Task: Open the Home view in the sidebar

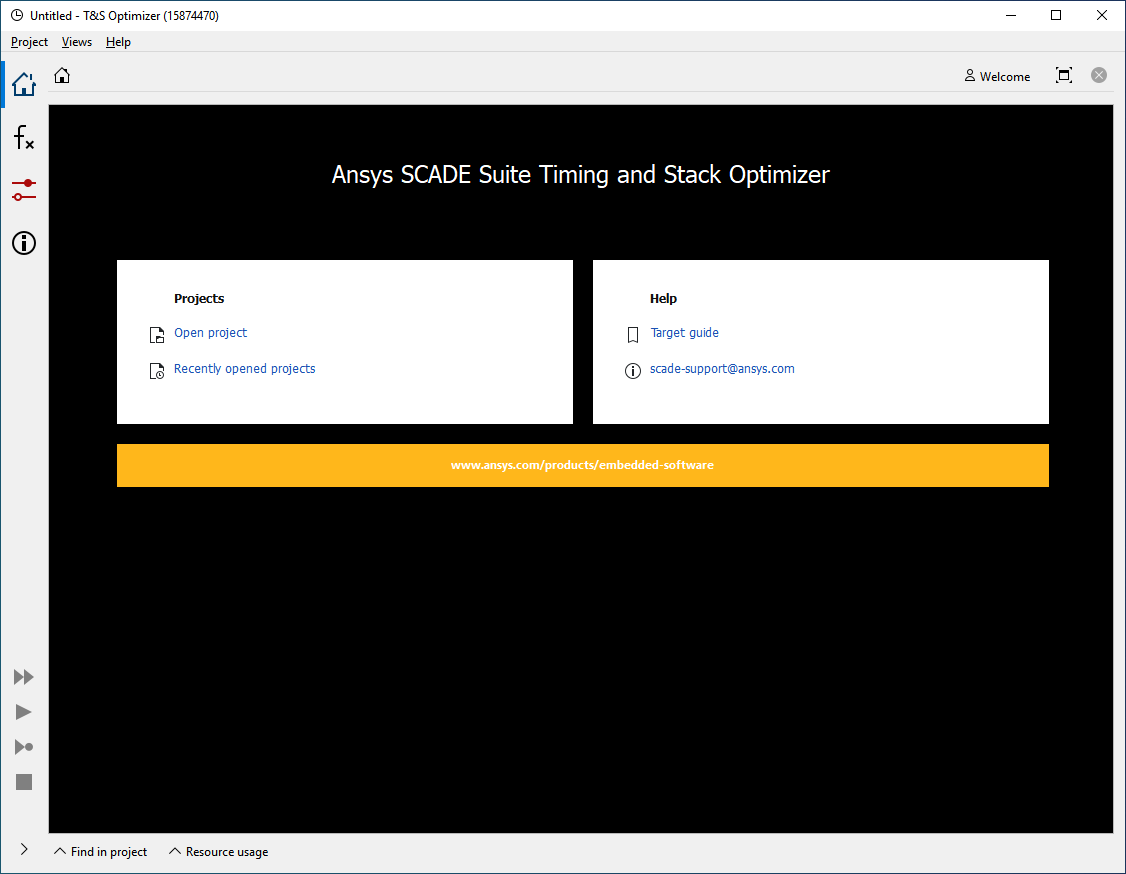Action: pyautogui.click(x=24, y=84)
